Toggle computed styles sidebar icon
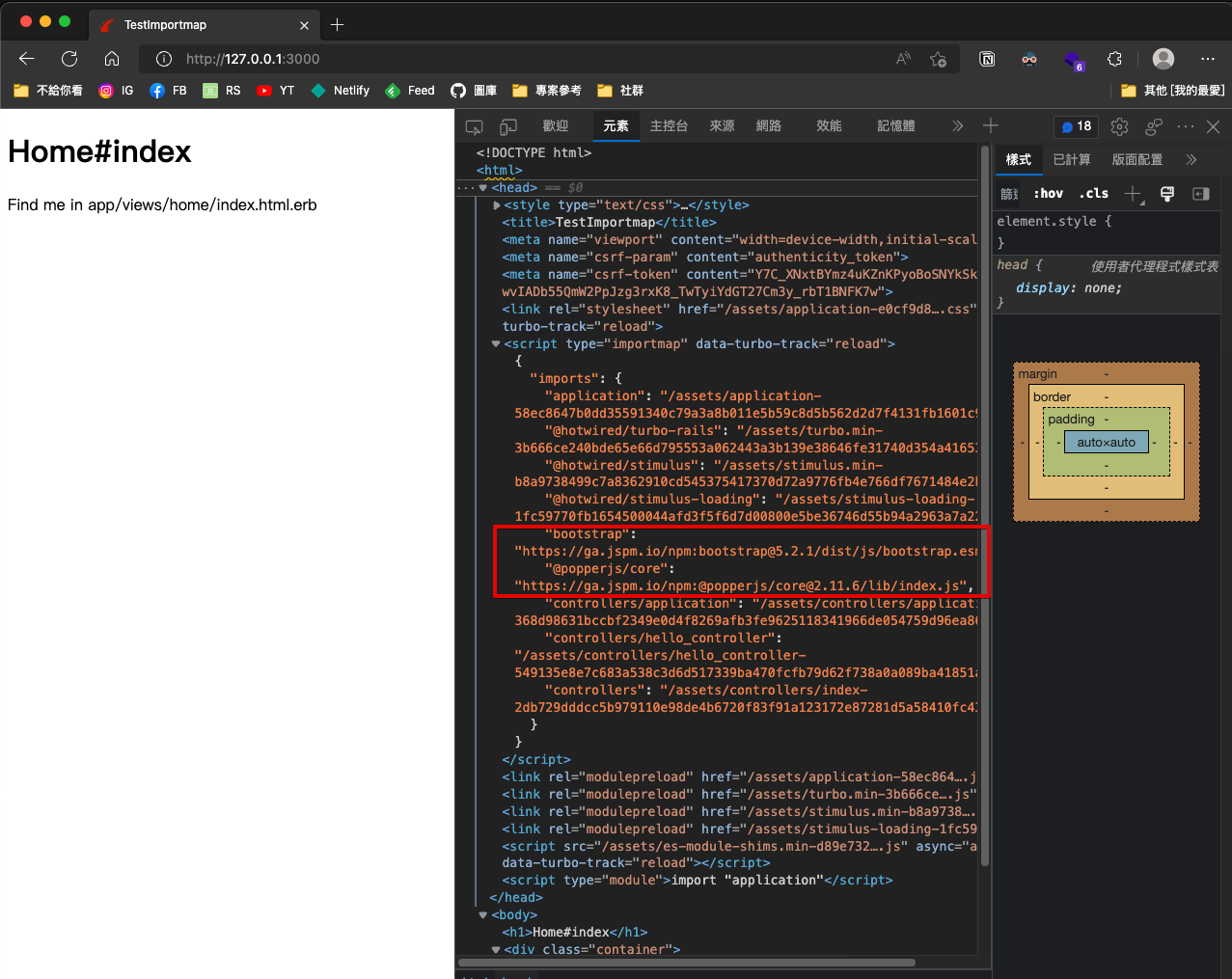1232x979 pixels. (x=1201, y=194)
